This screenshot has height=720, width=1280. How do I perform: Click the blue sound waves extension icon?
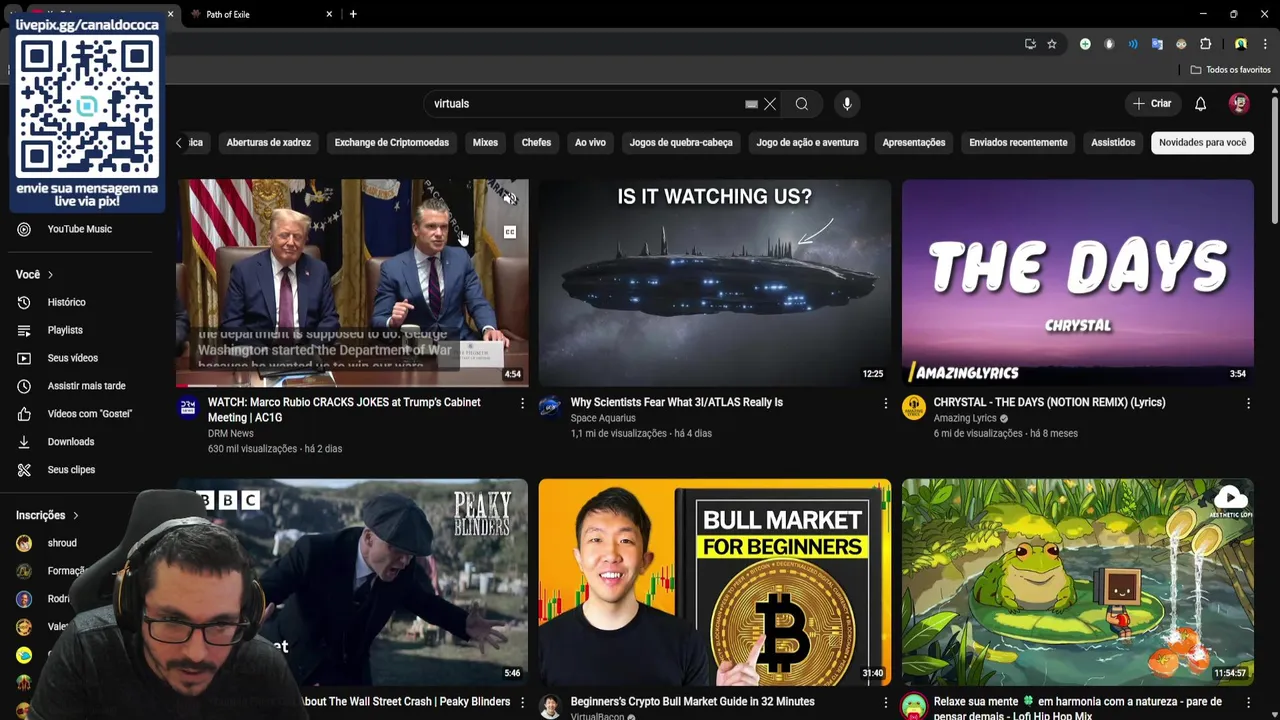(1133, 44)
